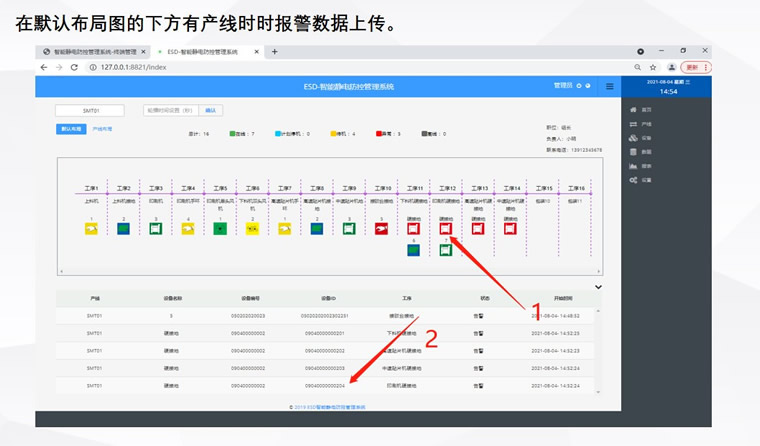Click the 工序15 station label
Image resolution: width=760 pixels, height=446 pixels.
tap(544, 188)
